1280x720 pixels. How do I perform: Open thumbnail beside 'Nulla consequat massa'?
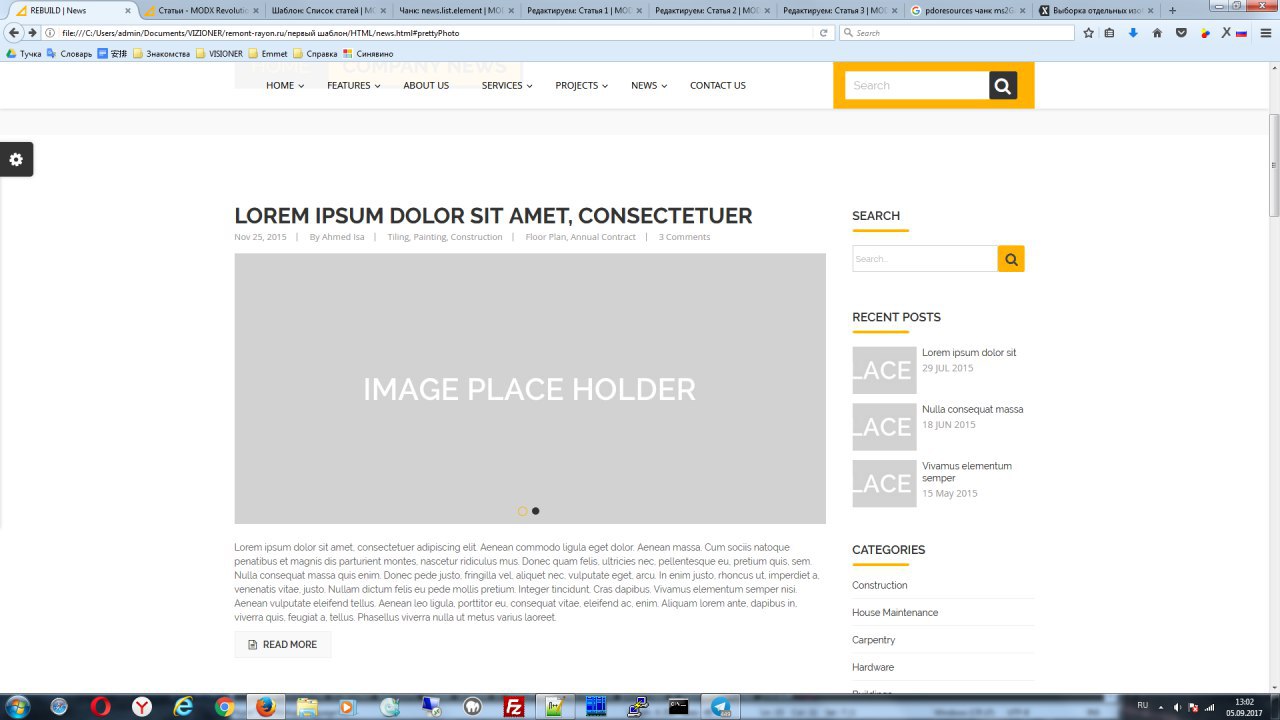[884, 427]
